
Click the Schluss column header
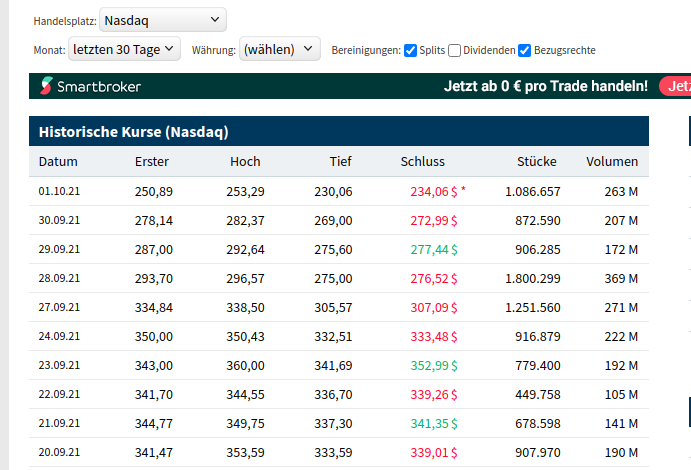[422, 161]
